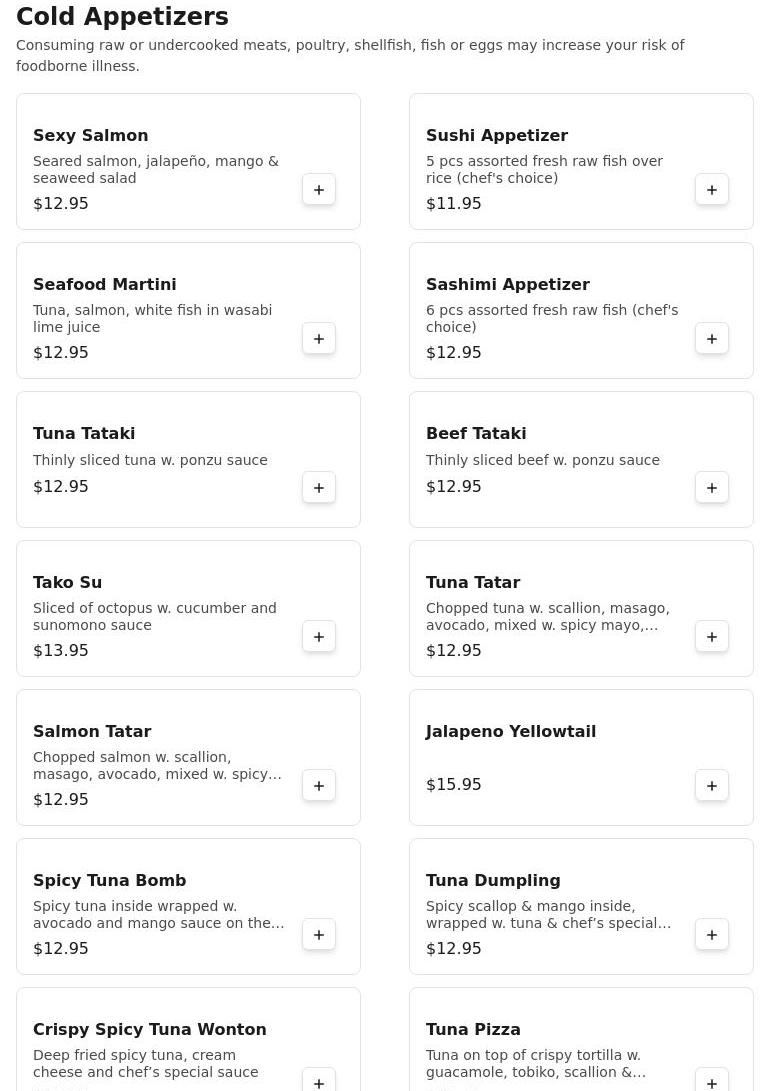
Task: Click the plus icon for Seafood Martini
Action: (x=319, y=339)
